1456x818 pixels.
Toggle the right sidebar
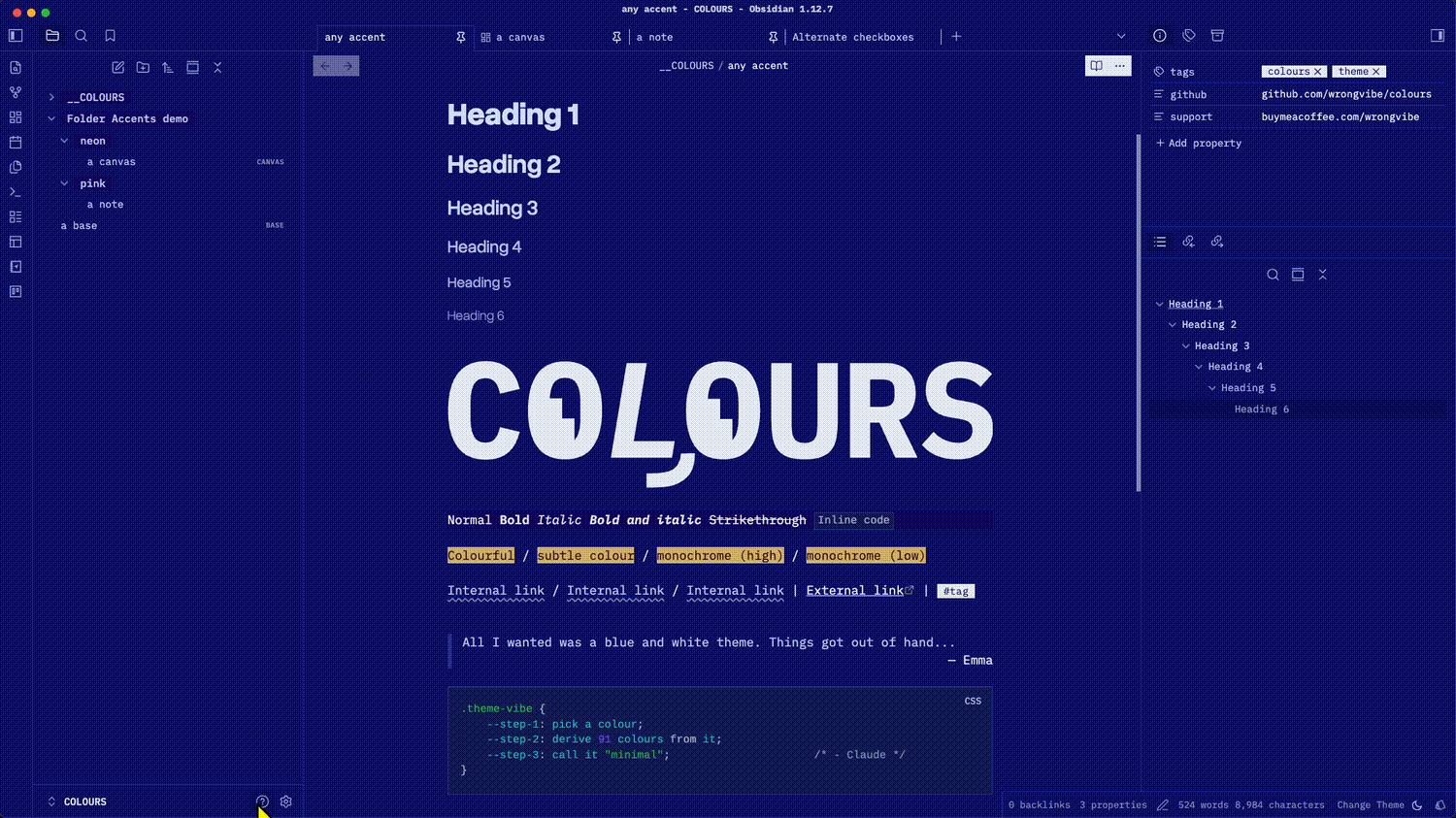point(1438,36)
